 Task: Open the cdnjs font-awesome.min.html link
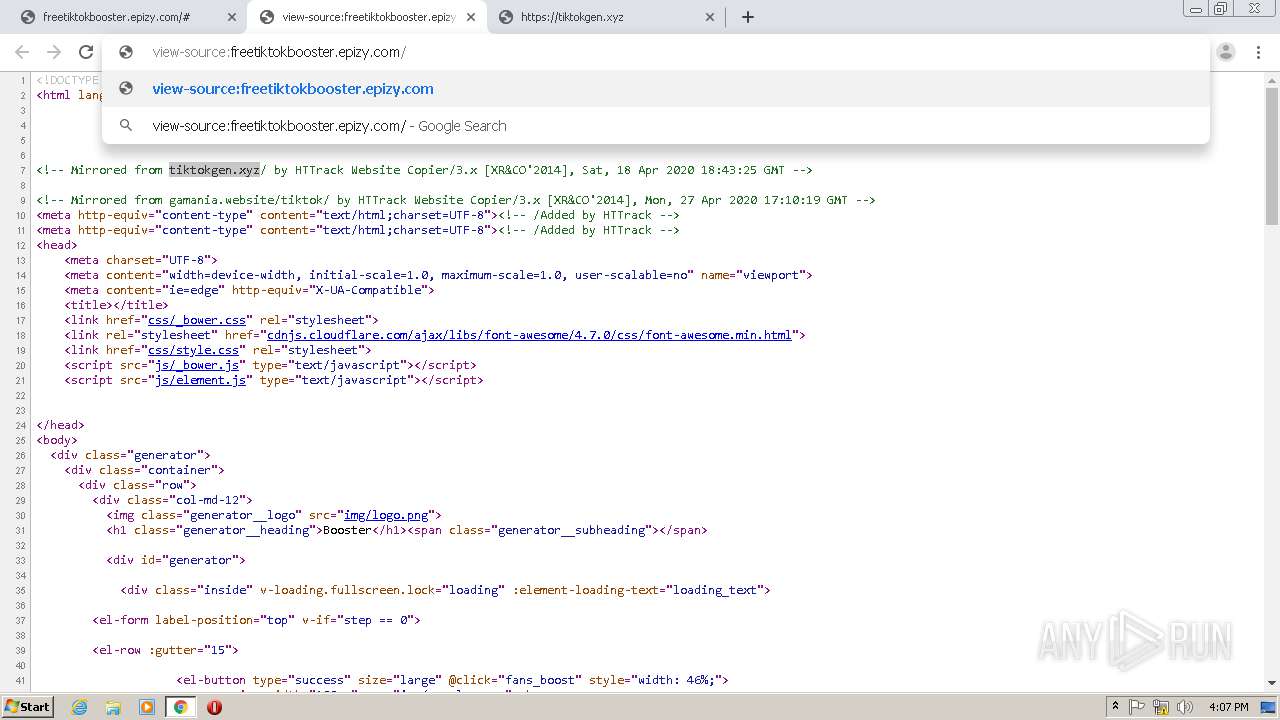click(x=529, y=335)
